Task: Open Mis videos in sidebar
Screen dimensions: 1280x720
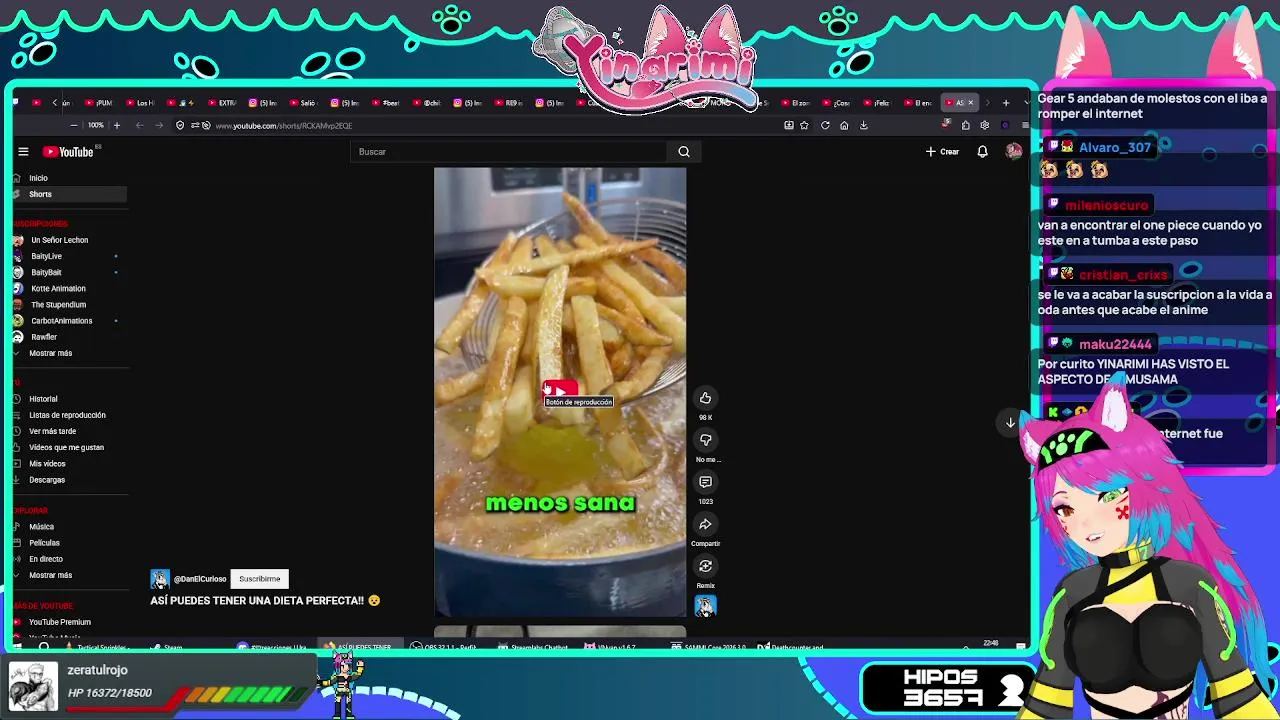Action: tap(47, 464)
